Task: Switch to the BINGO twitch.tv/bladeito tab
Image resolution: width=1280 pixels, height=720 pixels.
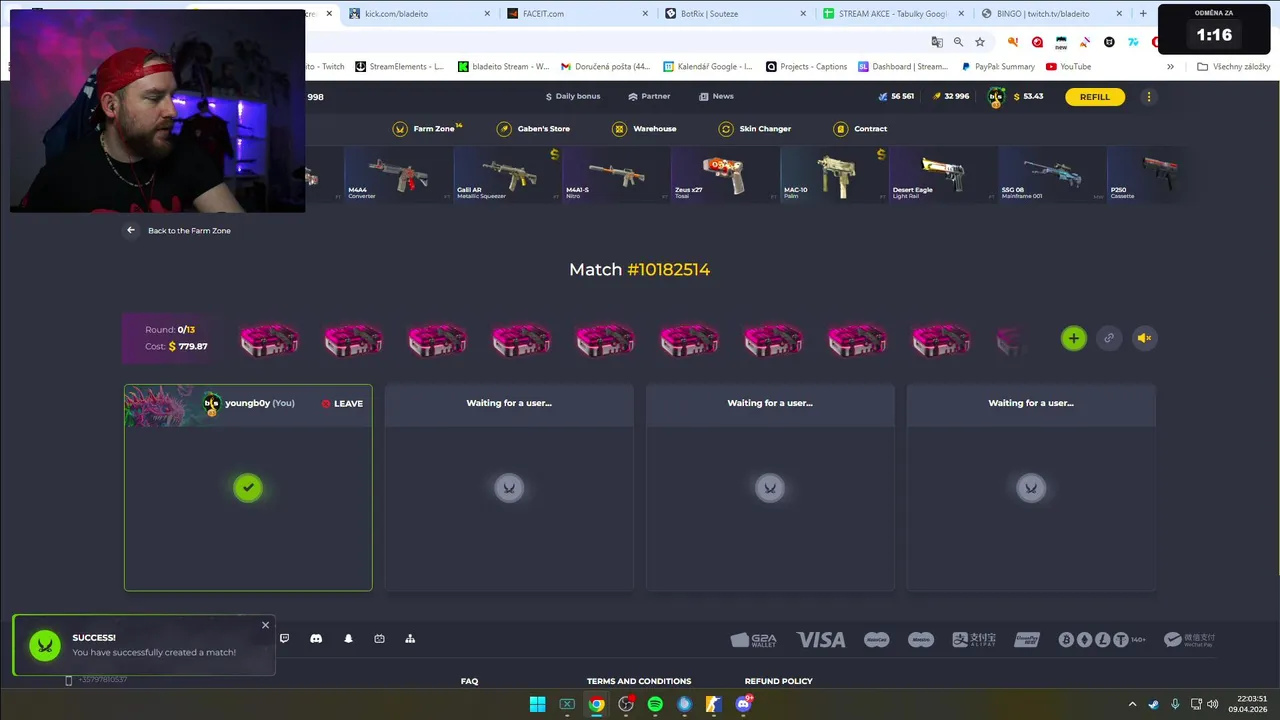Action: coord(1052,14)
